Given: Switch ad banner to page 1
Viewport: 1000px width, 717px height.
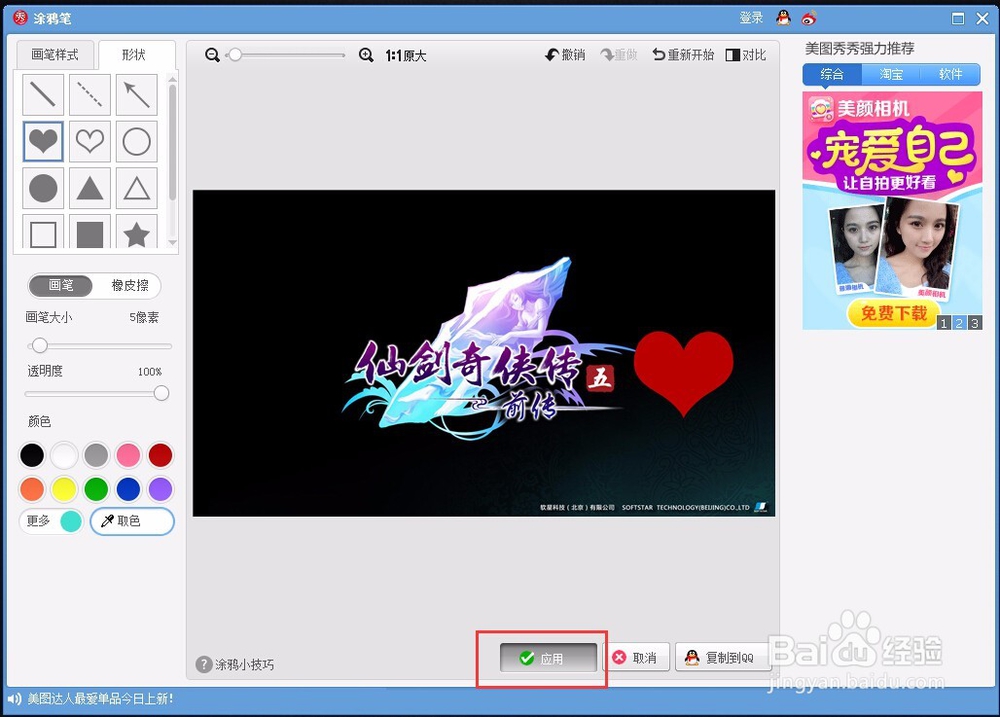Looking at the screenshot, I should 944,323.
